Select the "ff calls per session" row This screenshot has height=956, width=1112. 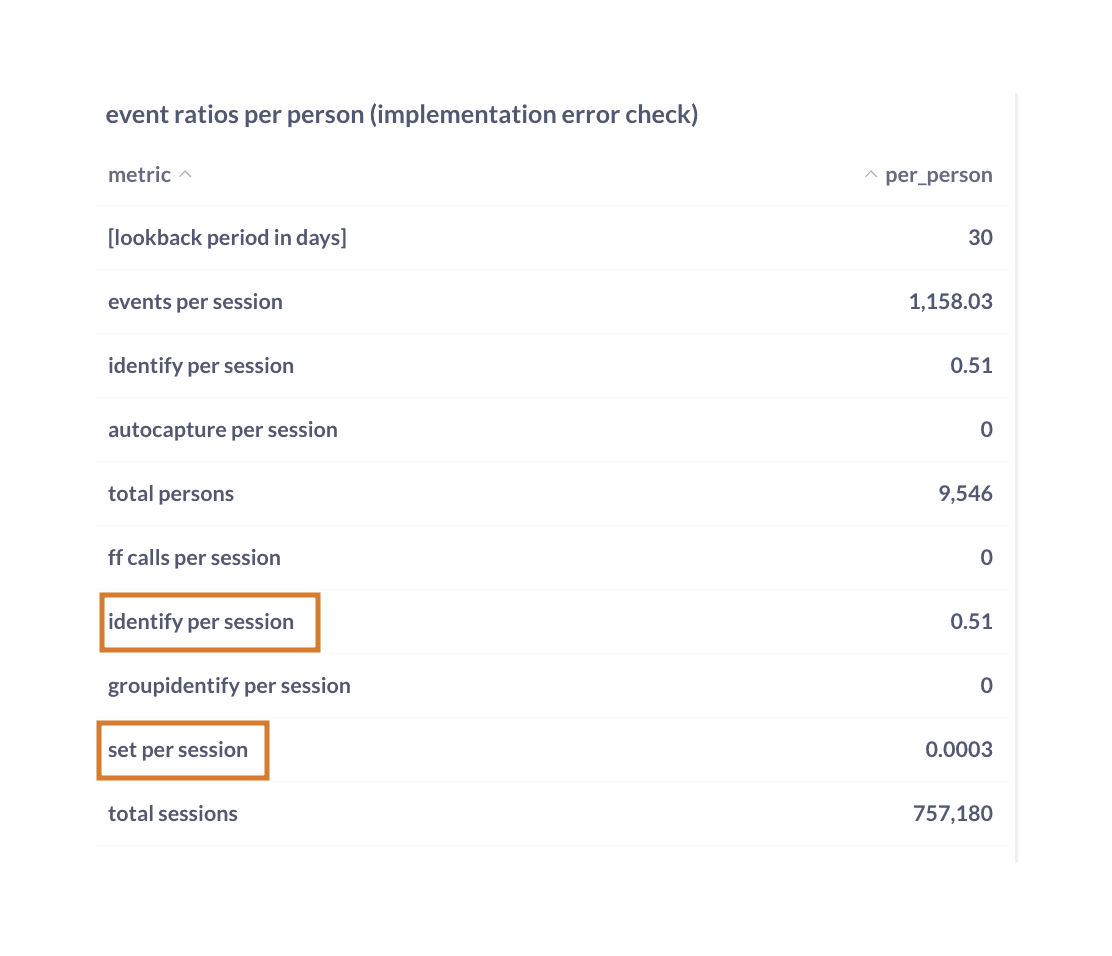click(194, 557)
